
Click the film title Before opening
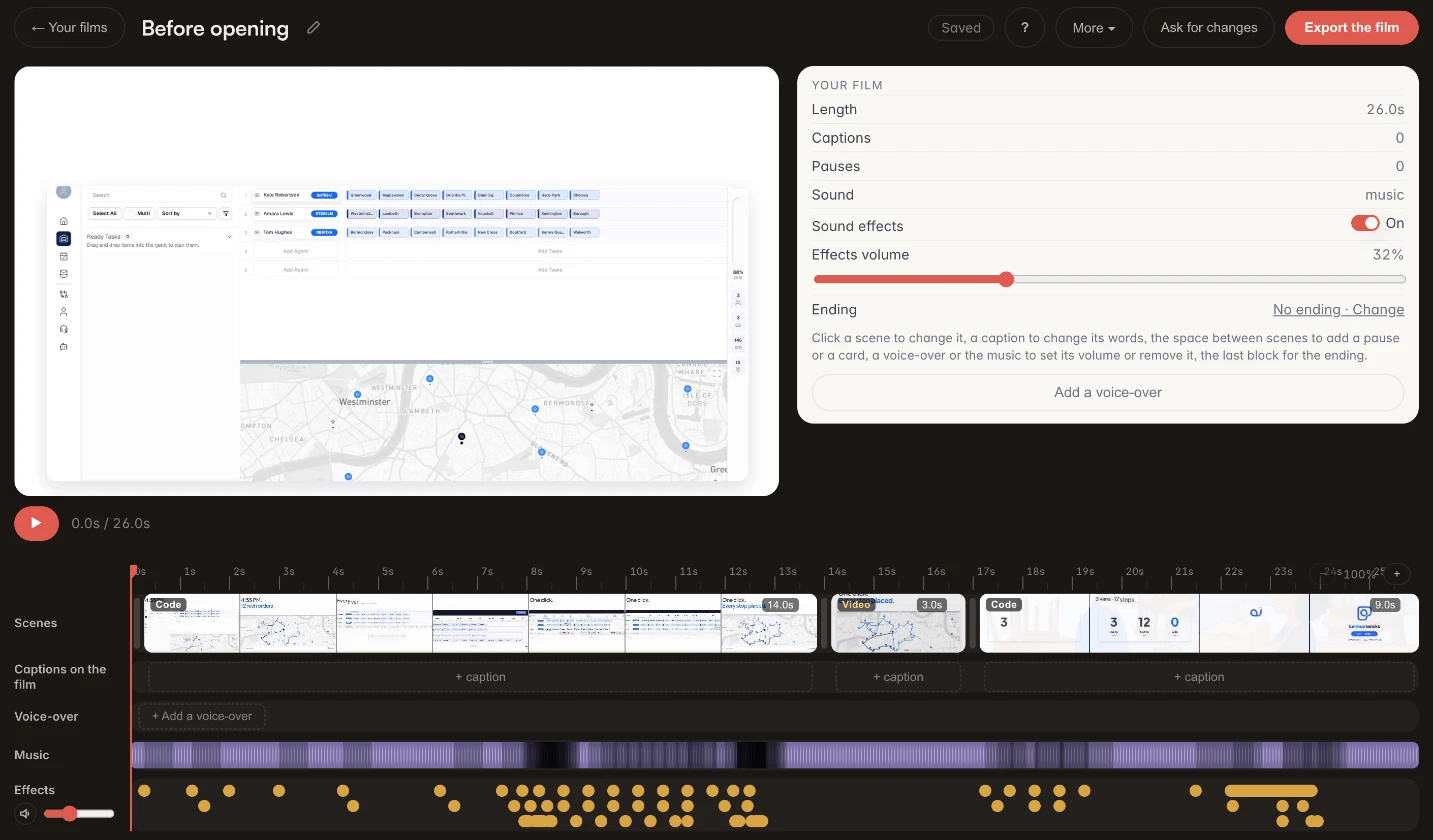(x=215, y=29)
